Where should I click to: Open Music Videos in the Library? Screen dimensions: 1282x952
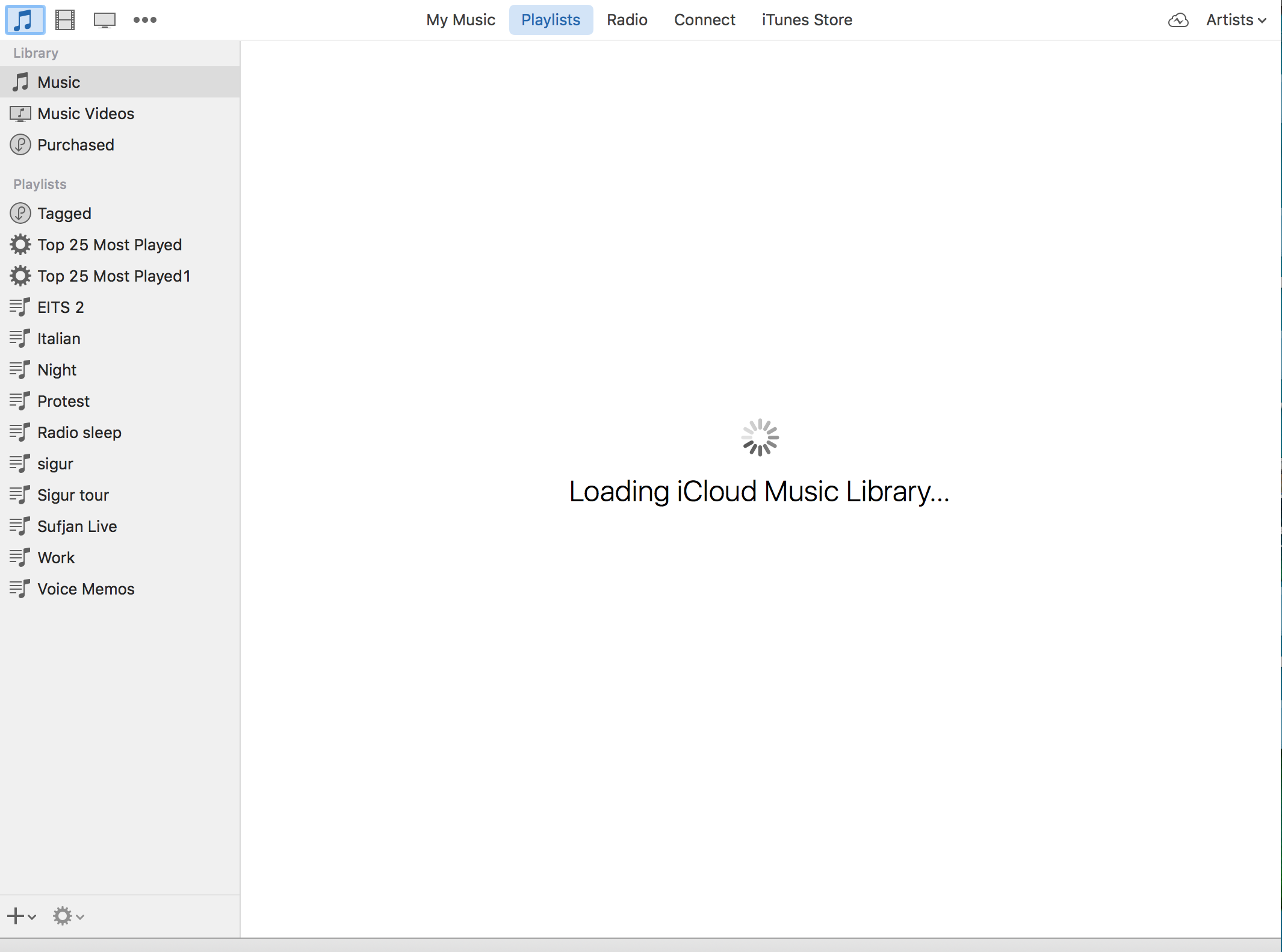pyautogui.click(x=120, y=113)
